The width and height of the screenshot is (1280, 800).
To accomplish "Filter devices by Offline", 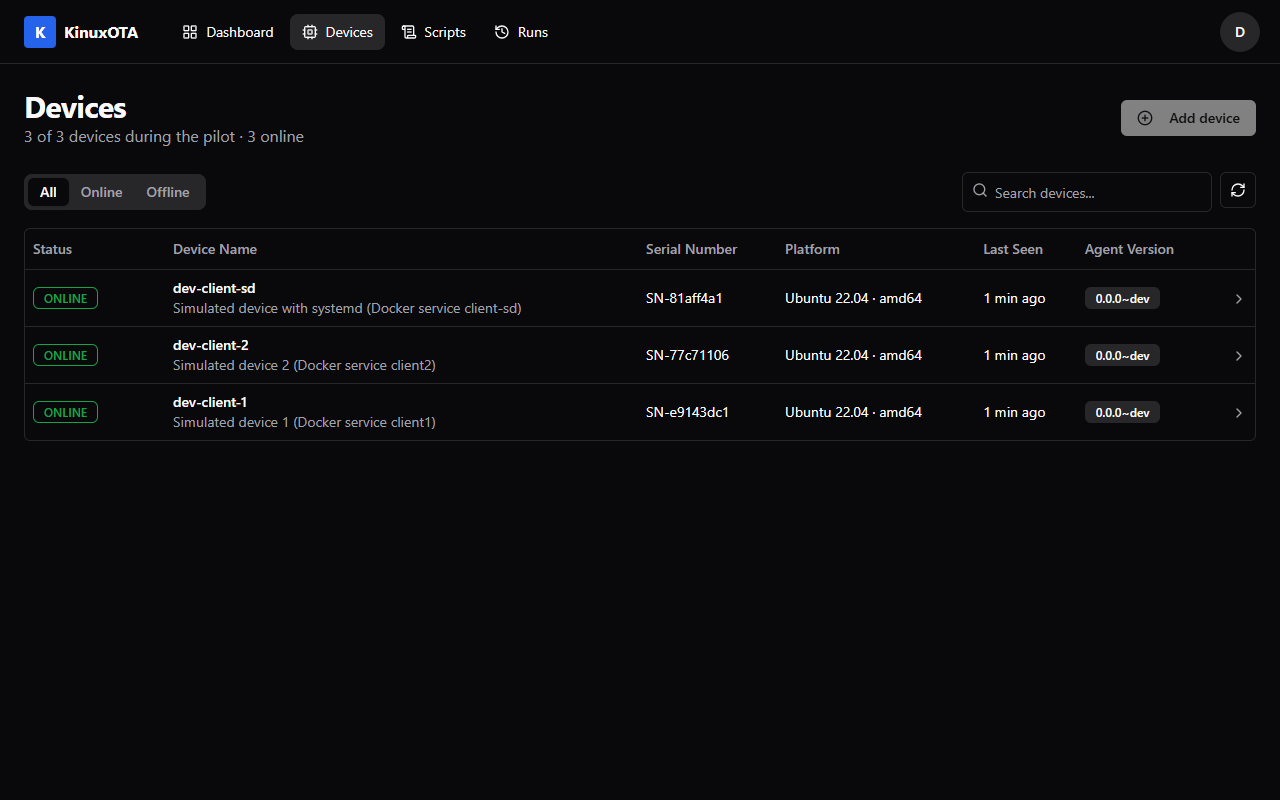I will (168, 192).
